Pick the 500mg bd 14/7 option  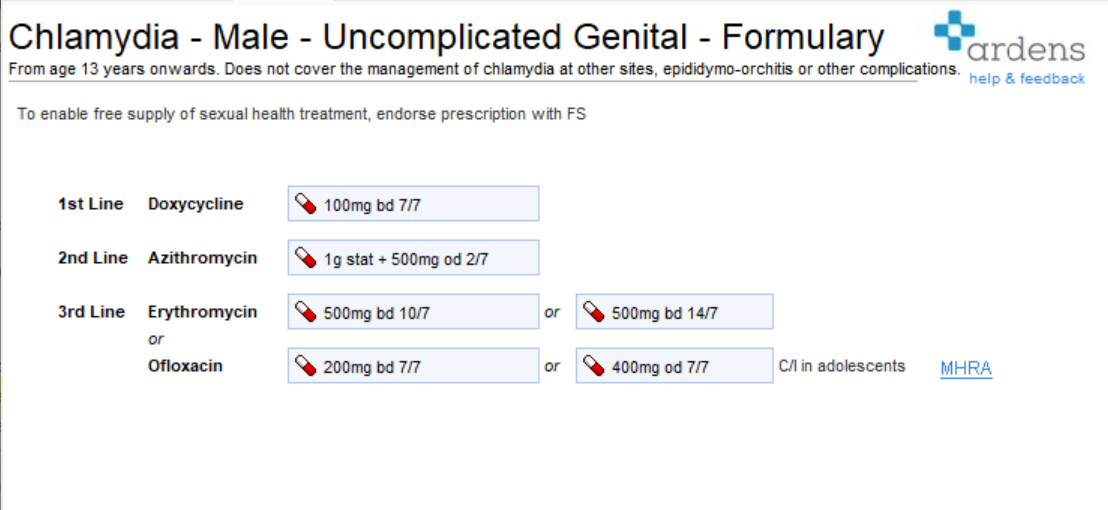pyautogui.click(x=674, y=312)
